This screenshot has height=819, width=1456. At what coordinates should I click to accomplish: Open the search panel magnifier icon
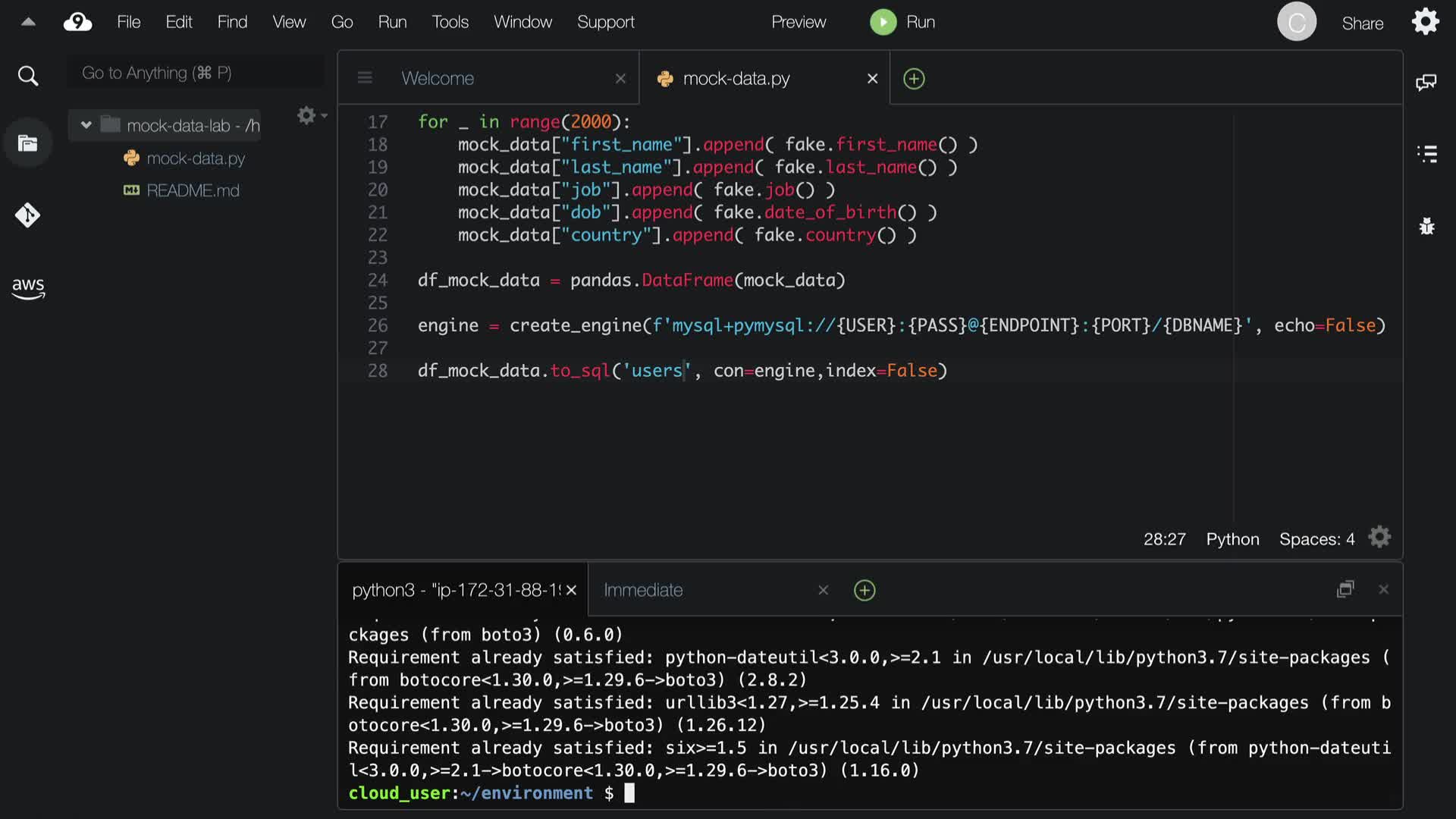28,76
